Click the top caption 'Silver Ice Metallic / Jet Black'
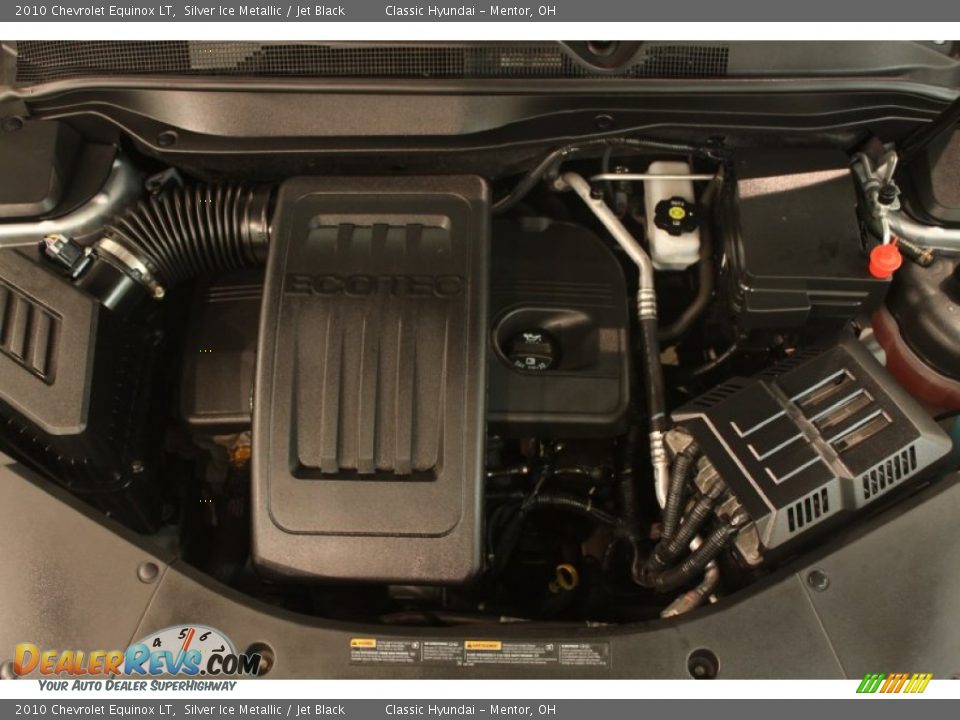The width and height of the screenshot is (960, 720). pyautogui.click(x=264, y=10)
